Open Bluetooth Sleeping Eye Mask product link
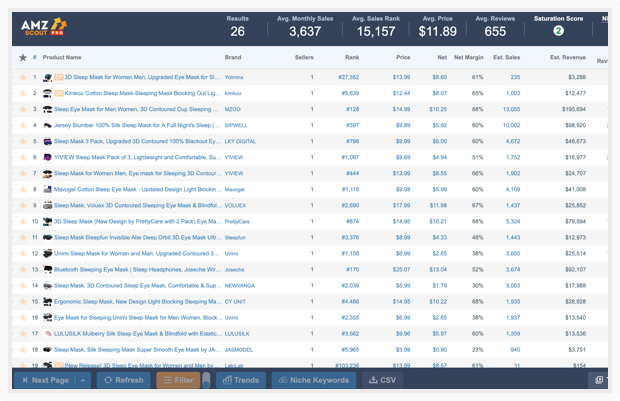 click(x=138, y=270)
